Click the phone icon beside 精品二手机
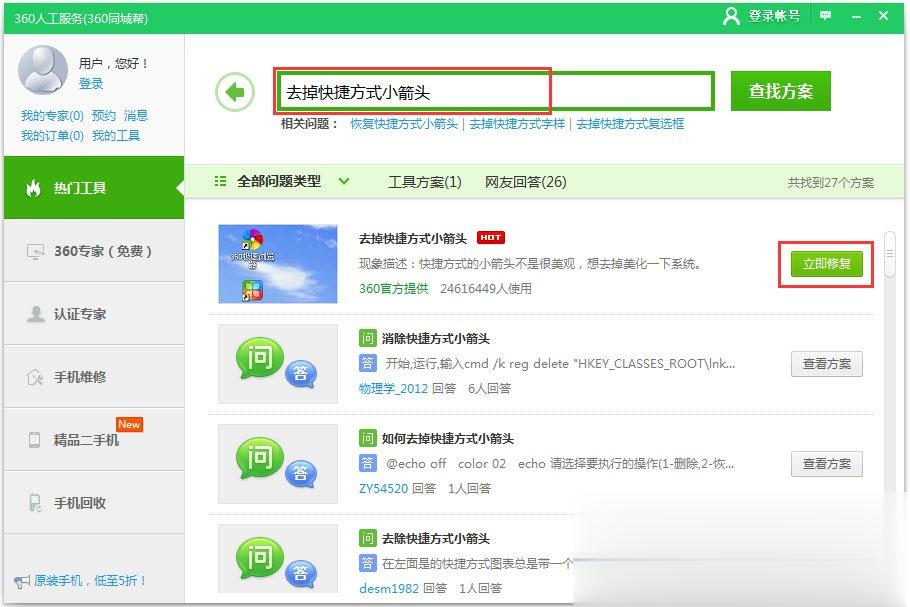Image resolution: width=910 pixels, height=607 pixels. [35, 440]
